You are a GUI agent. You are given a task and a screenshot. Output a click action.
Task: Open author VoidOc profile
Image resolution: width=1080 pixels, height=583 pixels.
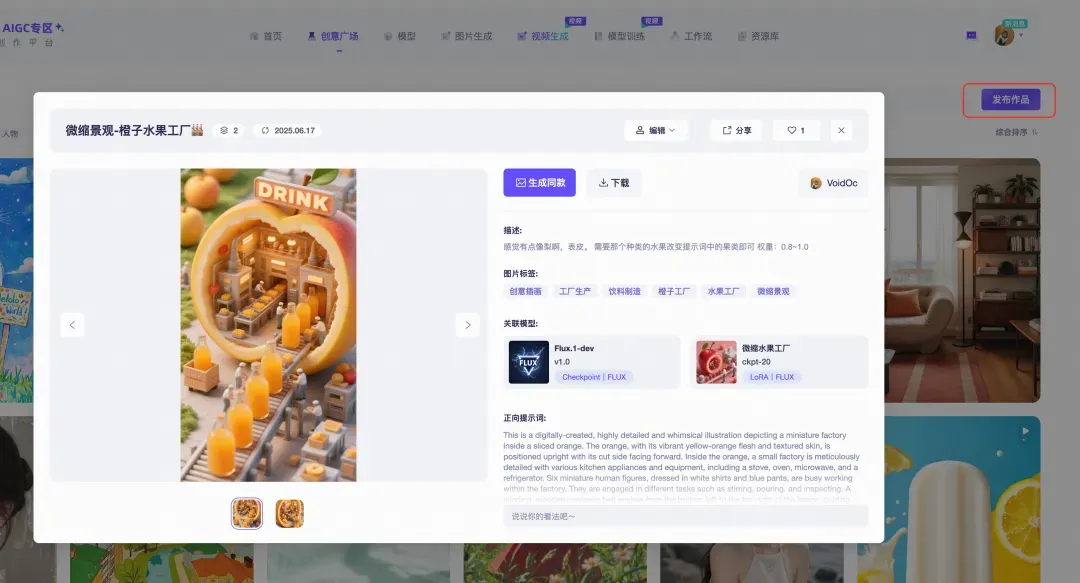click(x=833, y=183)
